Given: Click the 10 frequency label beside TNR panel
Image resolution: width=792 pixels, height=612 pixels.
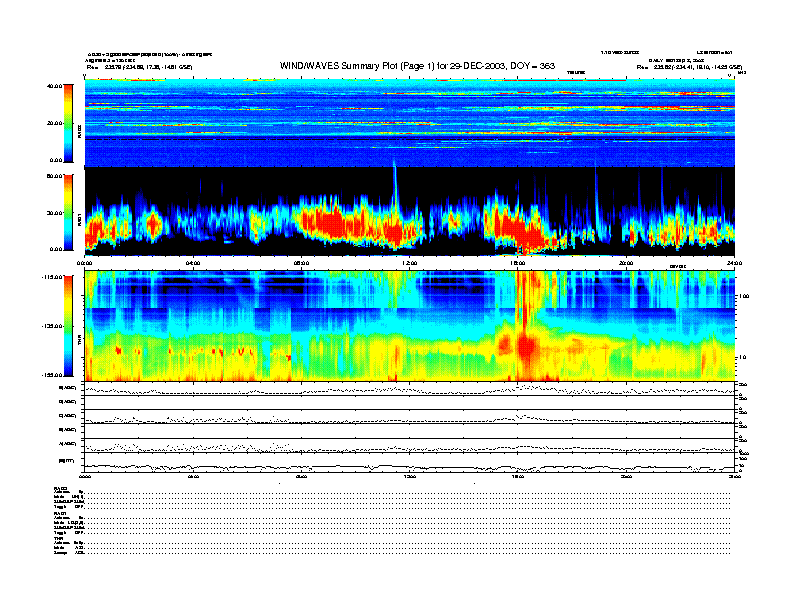Looking at the screenshot, I should pos(744,358).
